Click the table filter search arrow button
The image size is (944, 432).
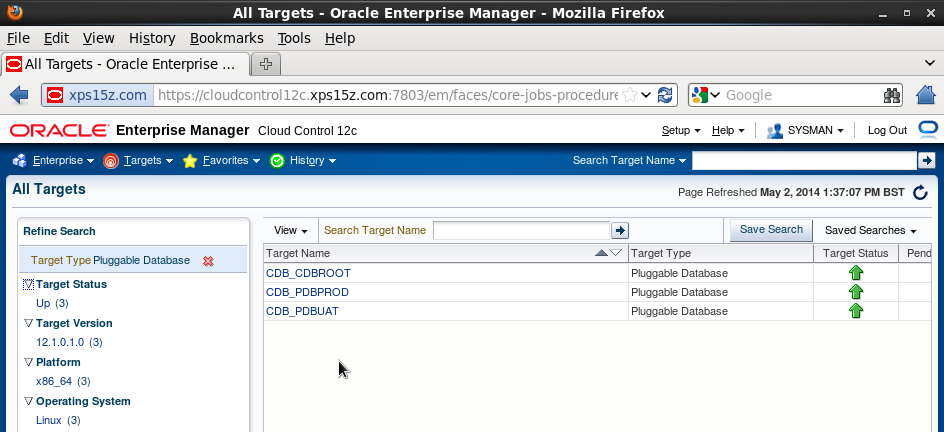pyautogui.click(x=620, y=230)
